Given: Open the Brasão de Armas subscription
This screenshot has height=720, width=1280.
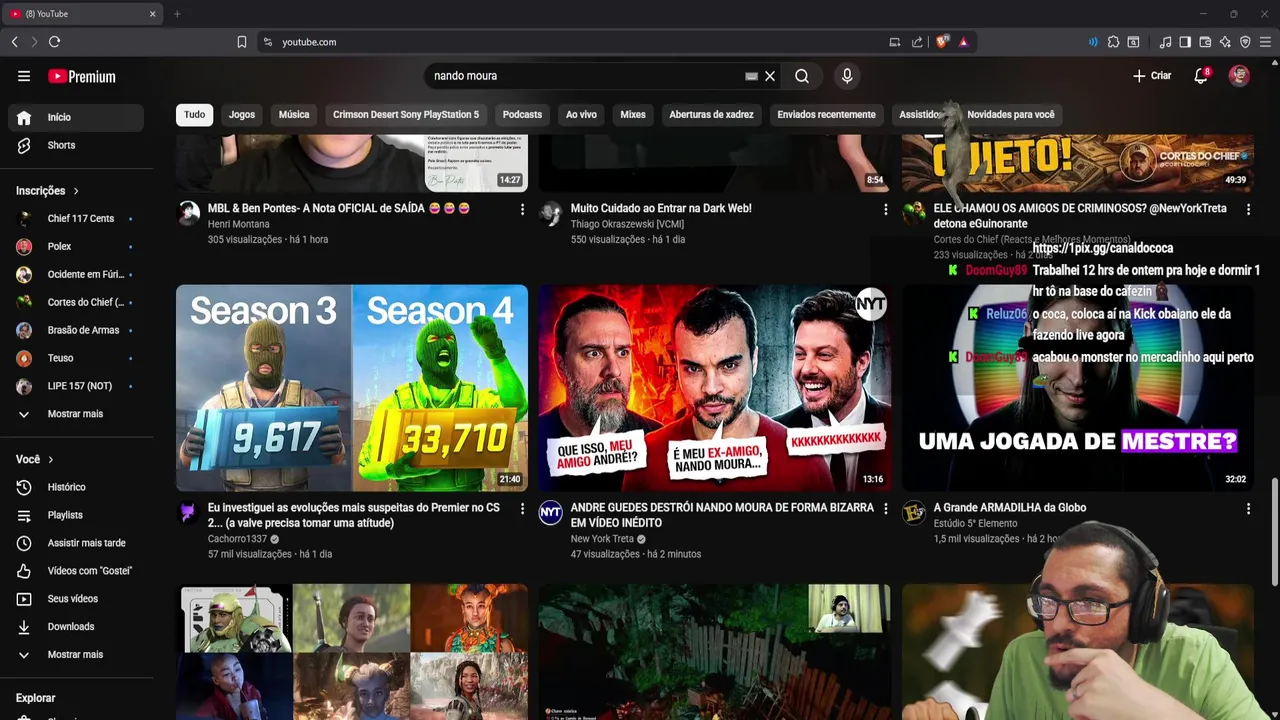Looking at the screenshot, I should (76, 330).
